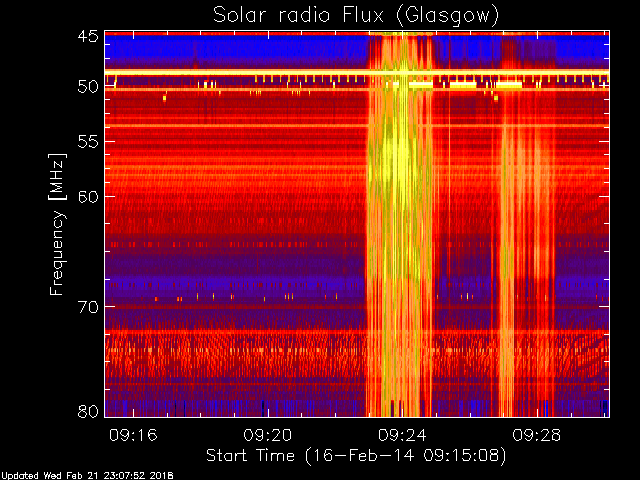
Task: Click the bright yellow radio burst near 09:24
Action: [399, 224]
